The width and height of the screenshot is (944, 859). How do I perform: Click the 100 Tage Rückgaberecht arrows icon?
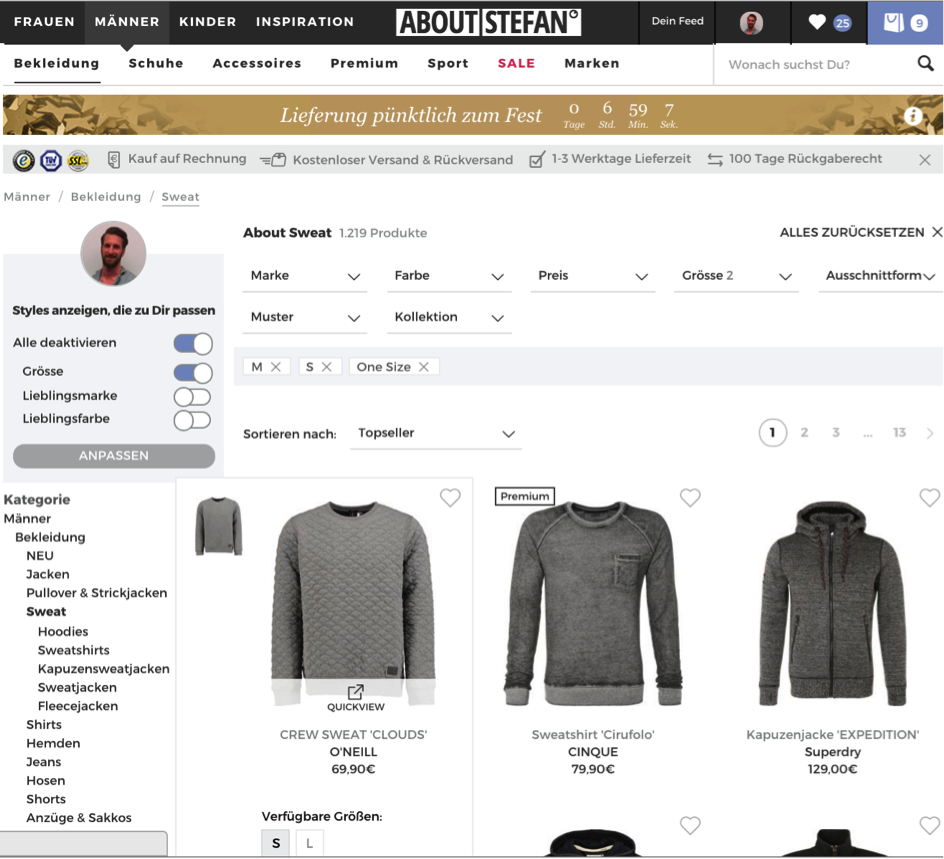[715, 160]
